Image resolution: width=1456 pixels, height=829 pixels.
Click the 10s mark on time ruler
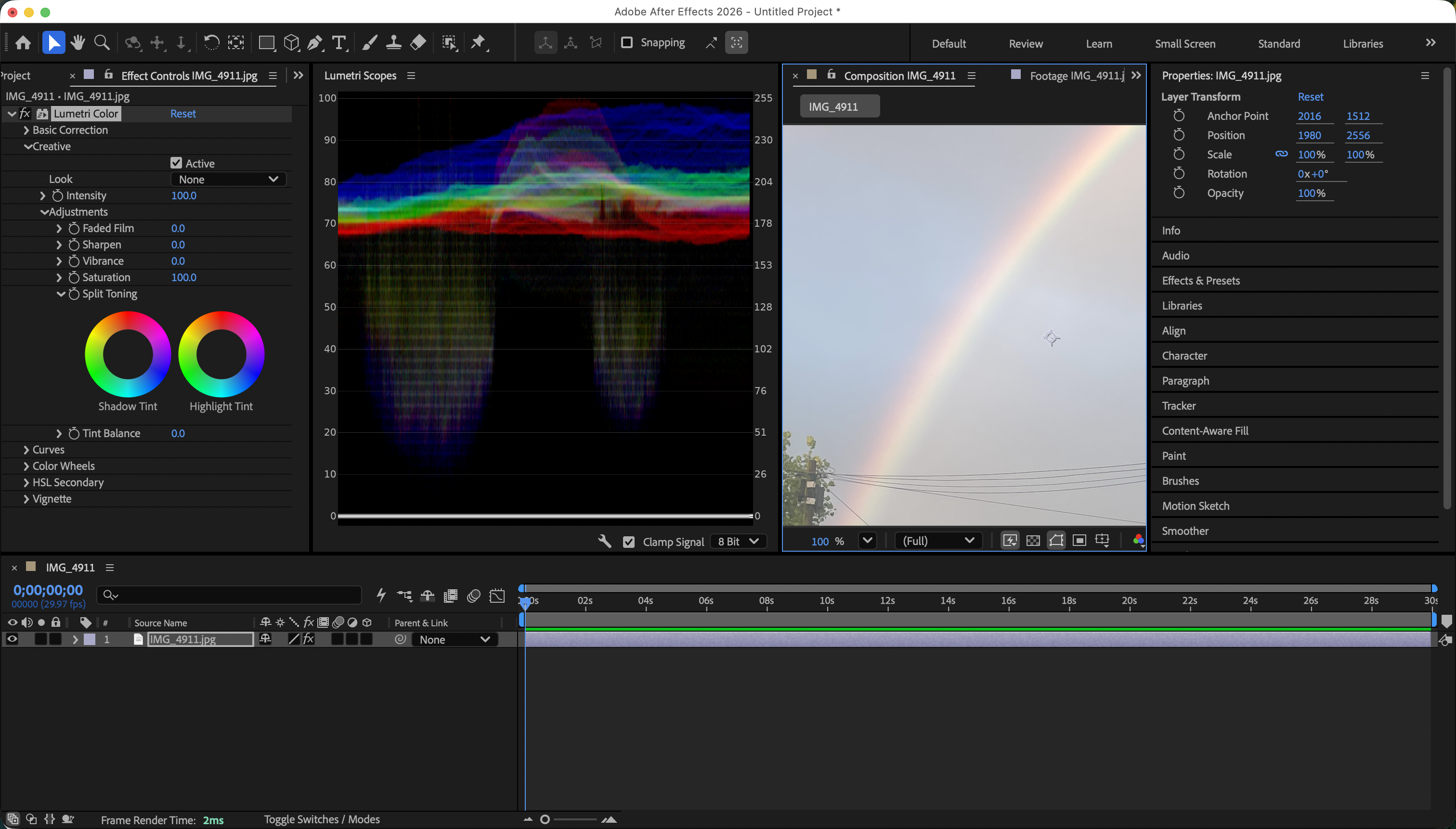(x=827, y=601)
